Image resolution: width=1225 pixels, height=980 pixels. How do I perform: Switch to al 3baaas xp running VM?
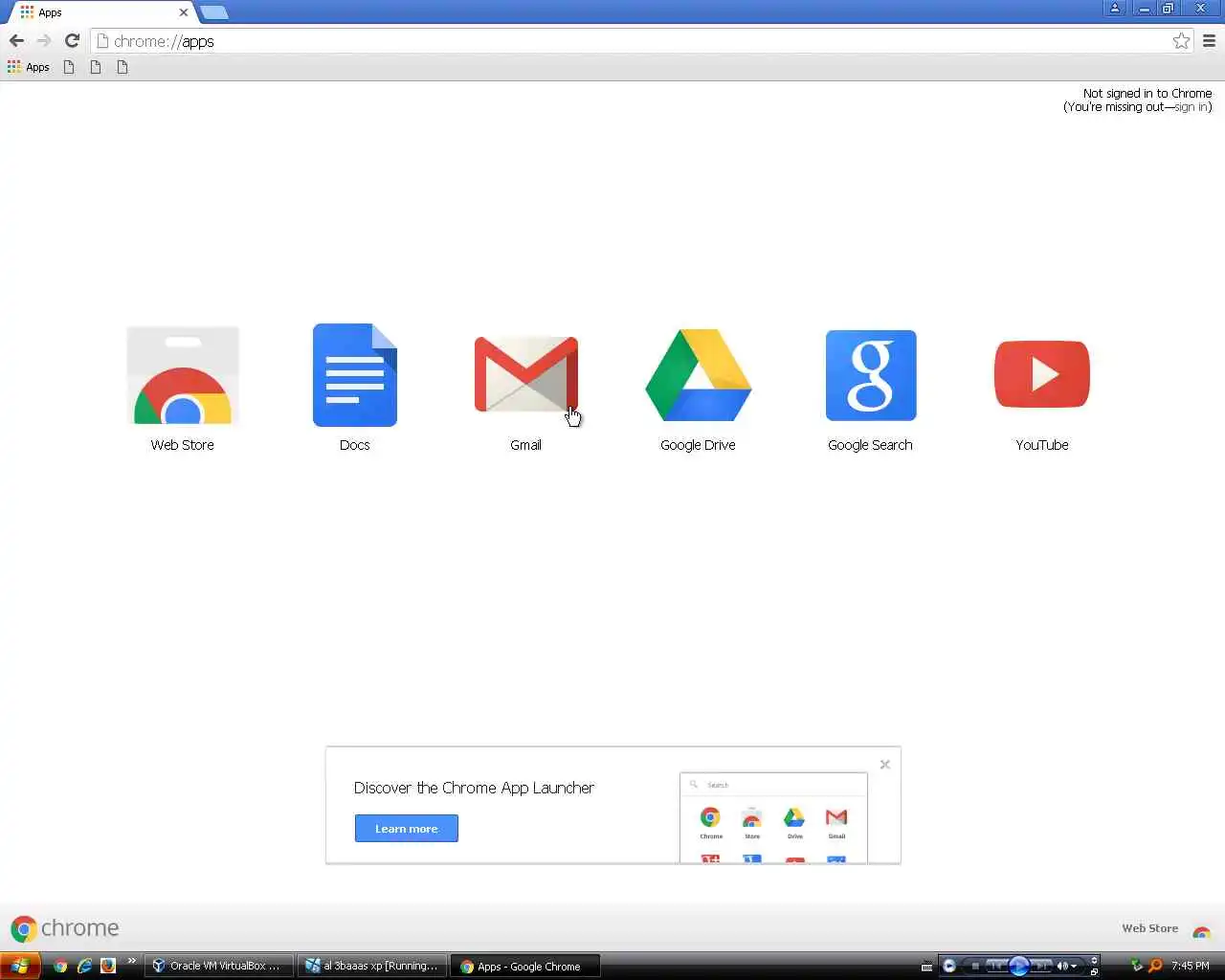pos(372,966)
